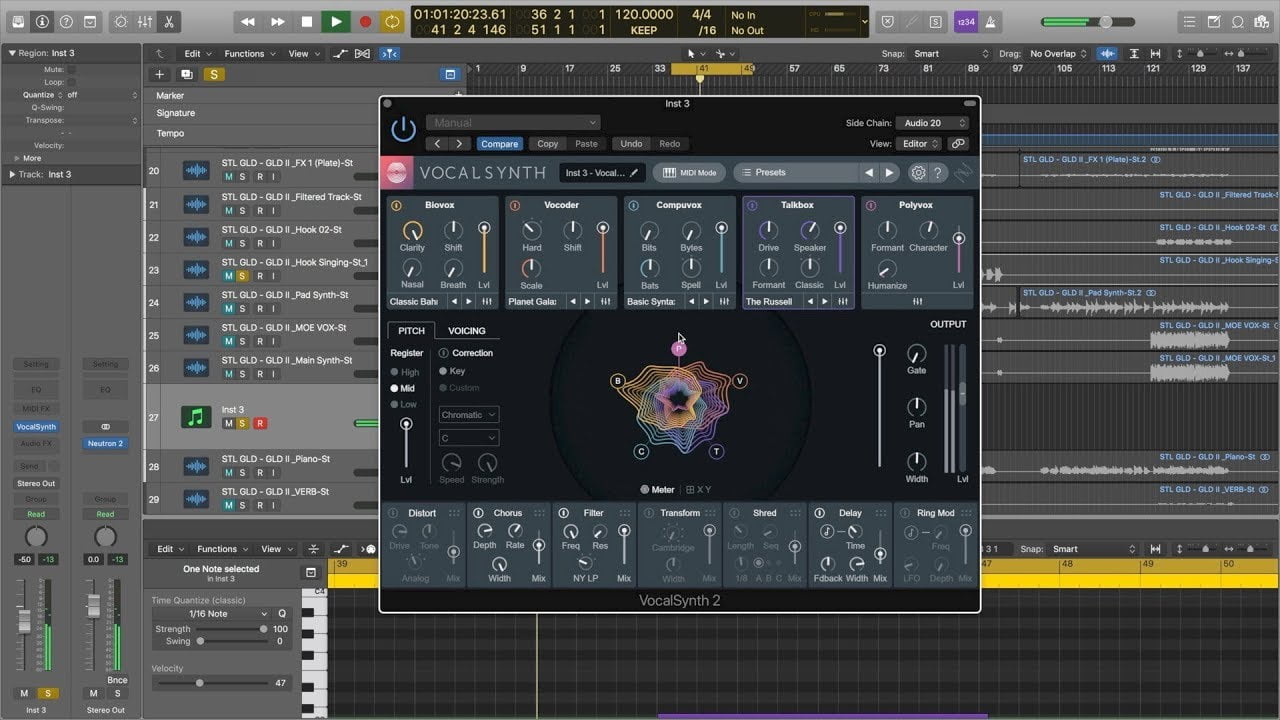
Task: Open the Functions menu in the piano roll editor
Action: [219, 548]
